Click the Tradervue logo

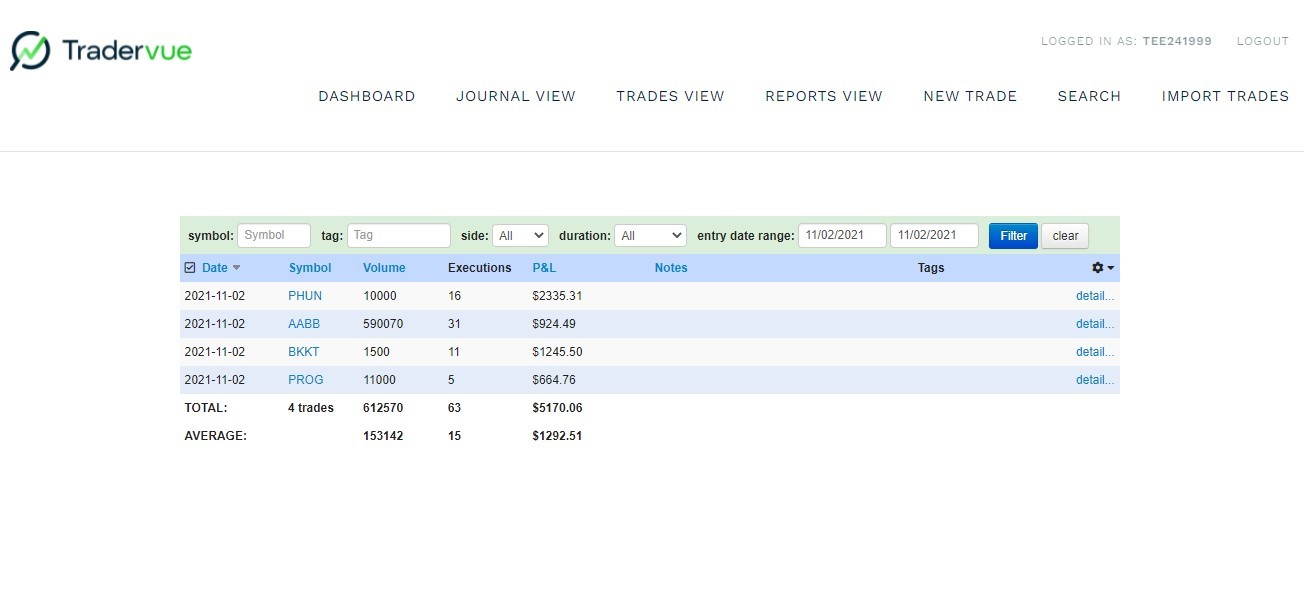(101, 50)
